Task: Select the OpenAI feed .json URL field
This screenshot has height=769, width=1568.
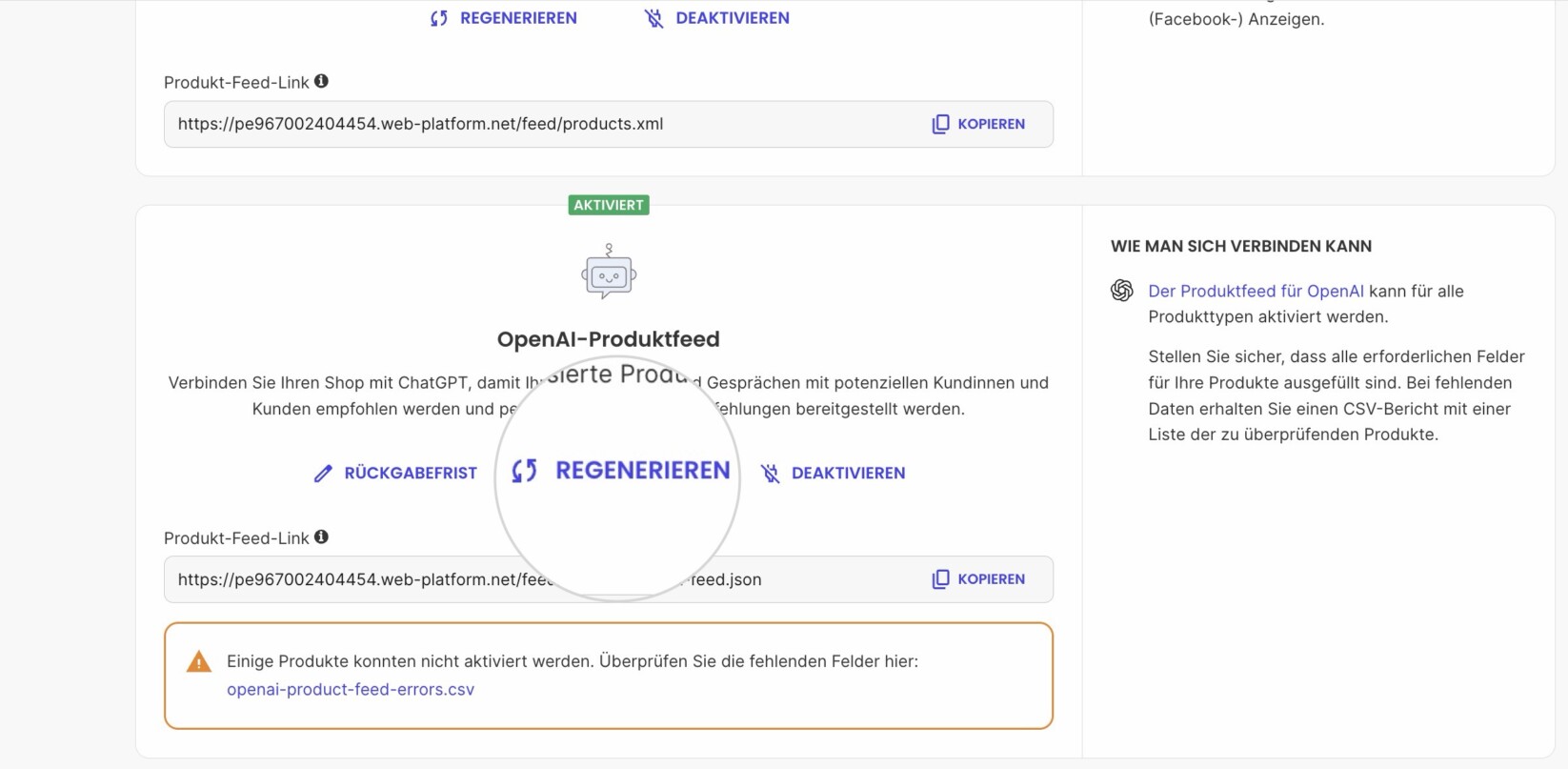Action: point(609,579)
